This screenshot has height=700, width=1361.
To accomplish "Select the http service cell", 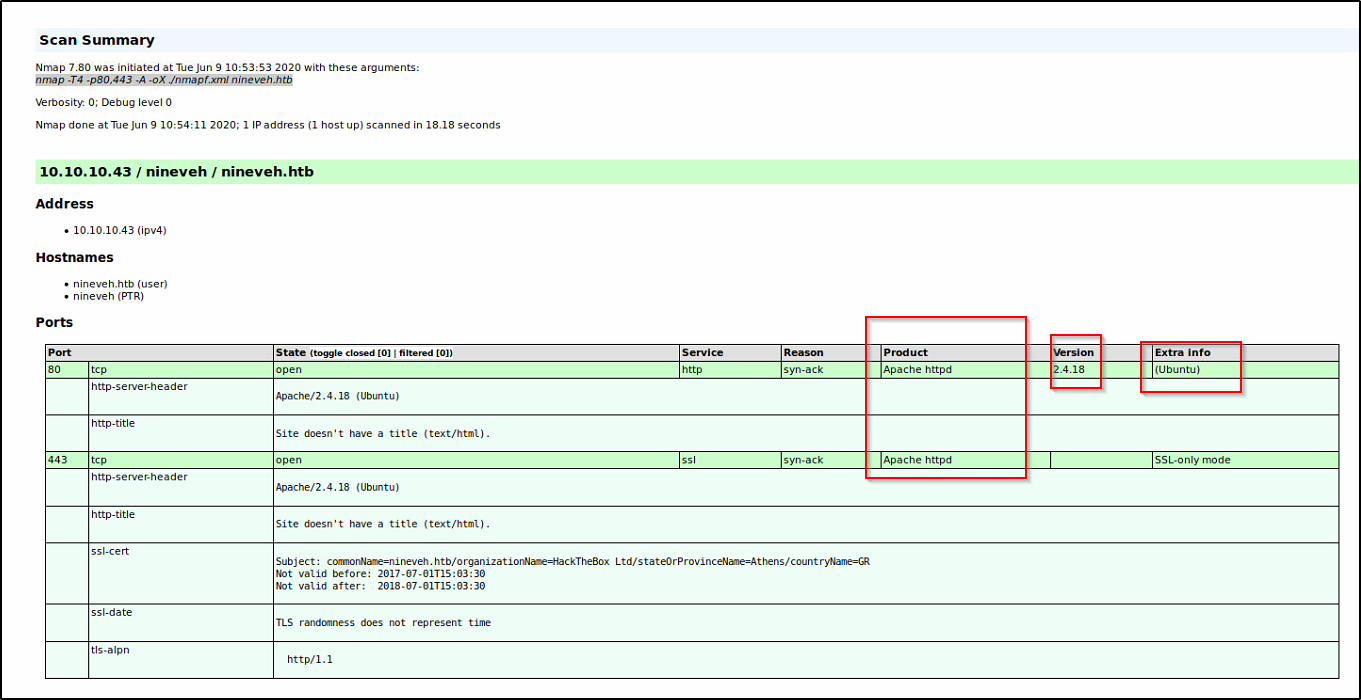I will point(730,369).
